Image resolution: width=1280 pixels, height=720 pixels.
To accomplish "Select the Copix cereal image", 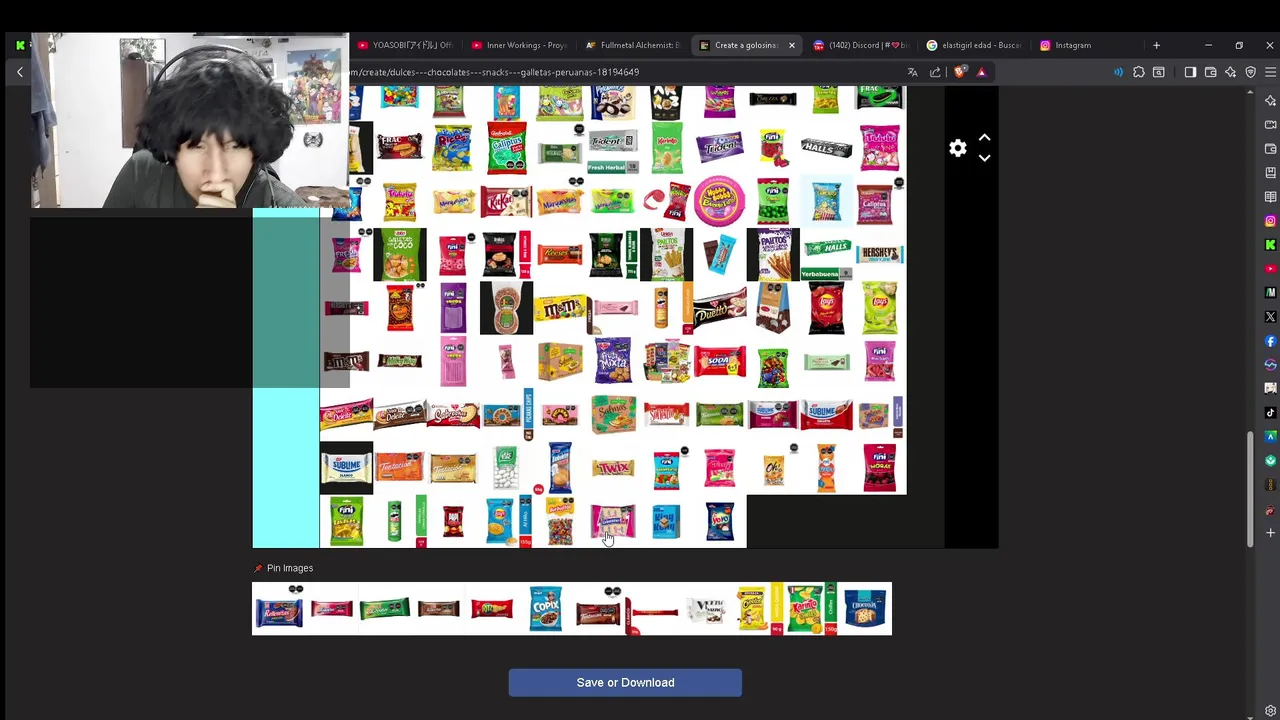I will click(545, 608).
